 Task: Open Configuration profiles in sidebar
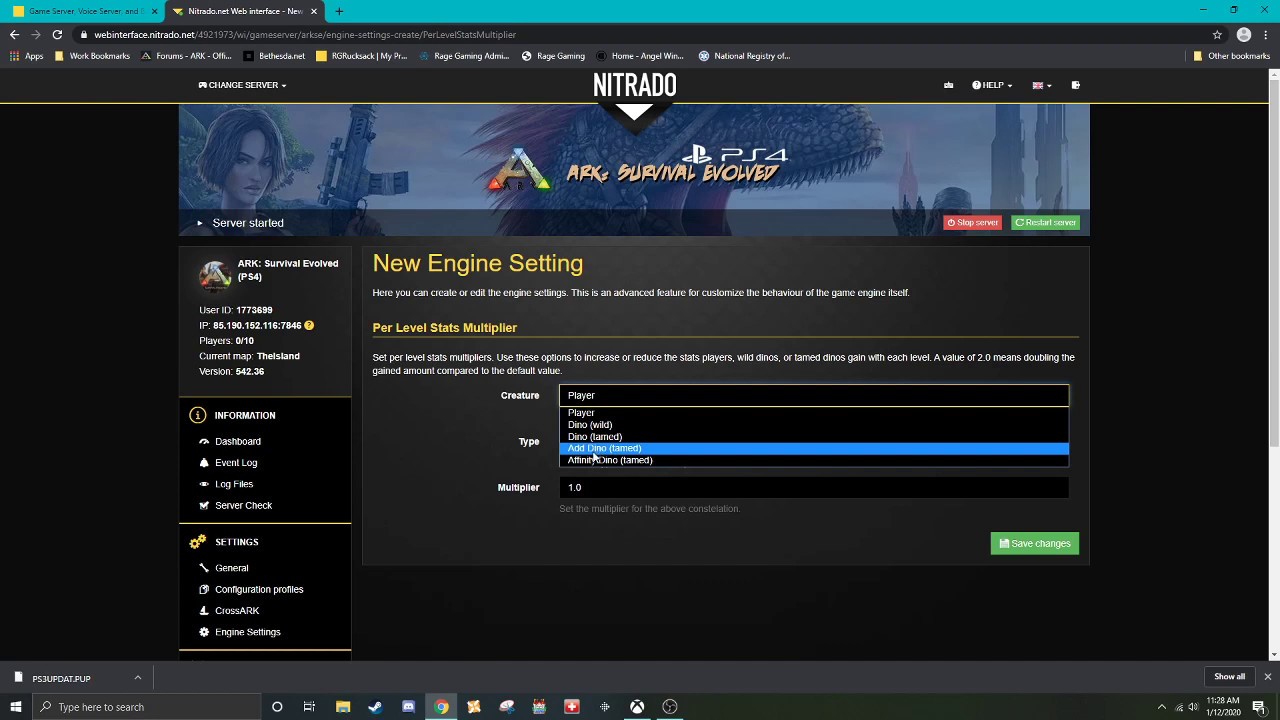click(259, 589)
